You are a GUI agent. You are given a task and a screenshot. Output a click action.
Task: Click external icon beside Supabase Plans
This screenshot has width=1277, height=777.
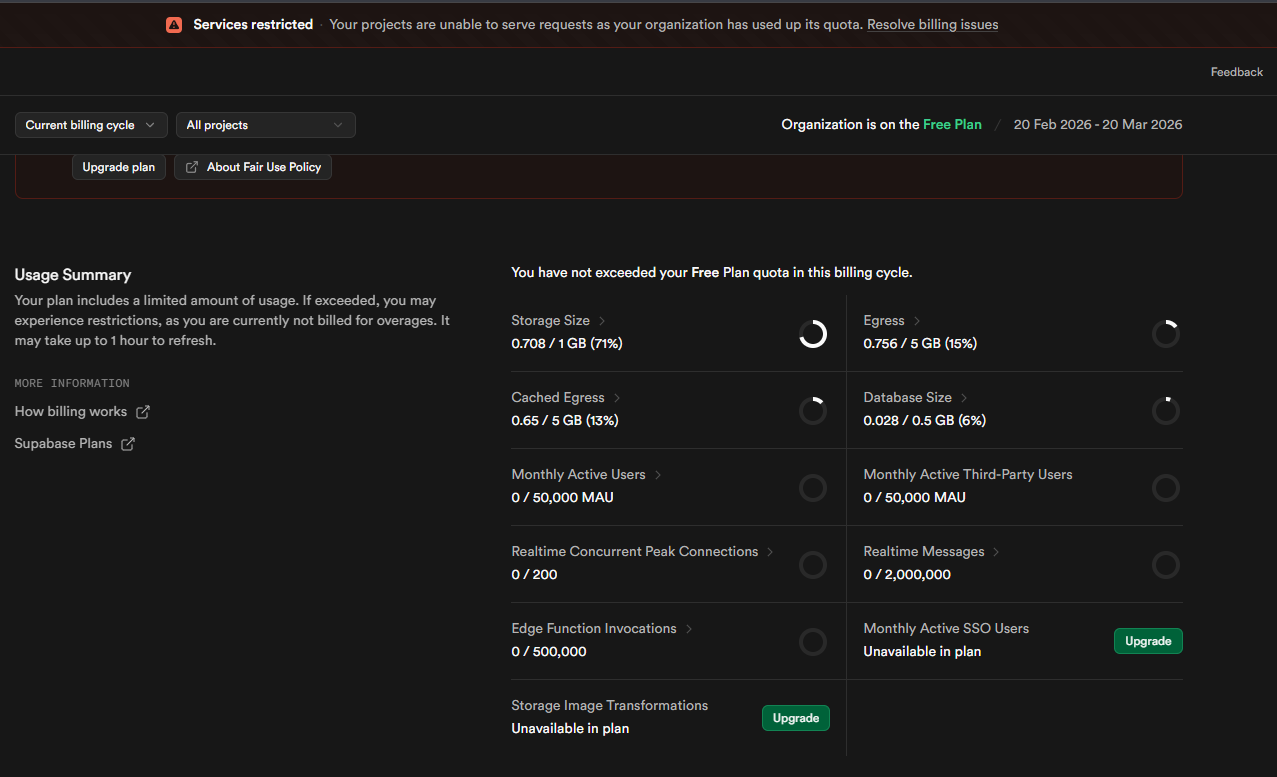tap(128, 444)
